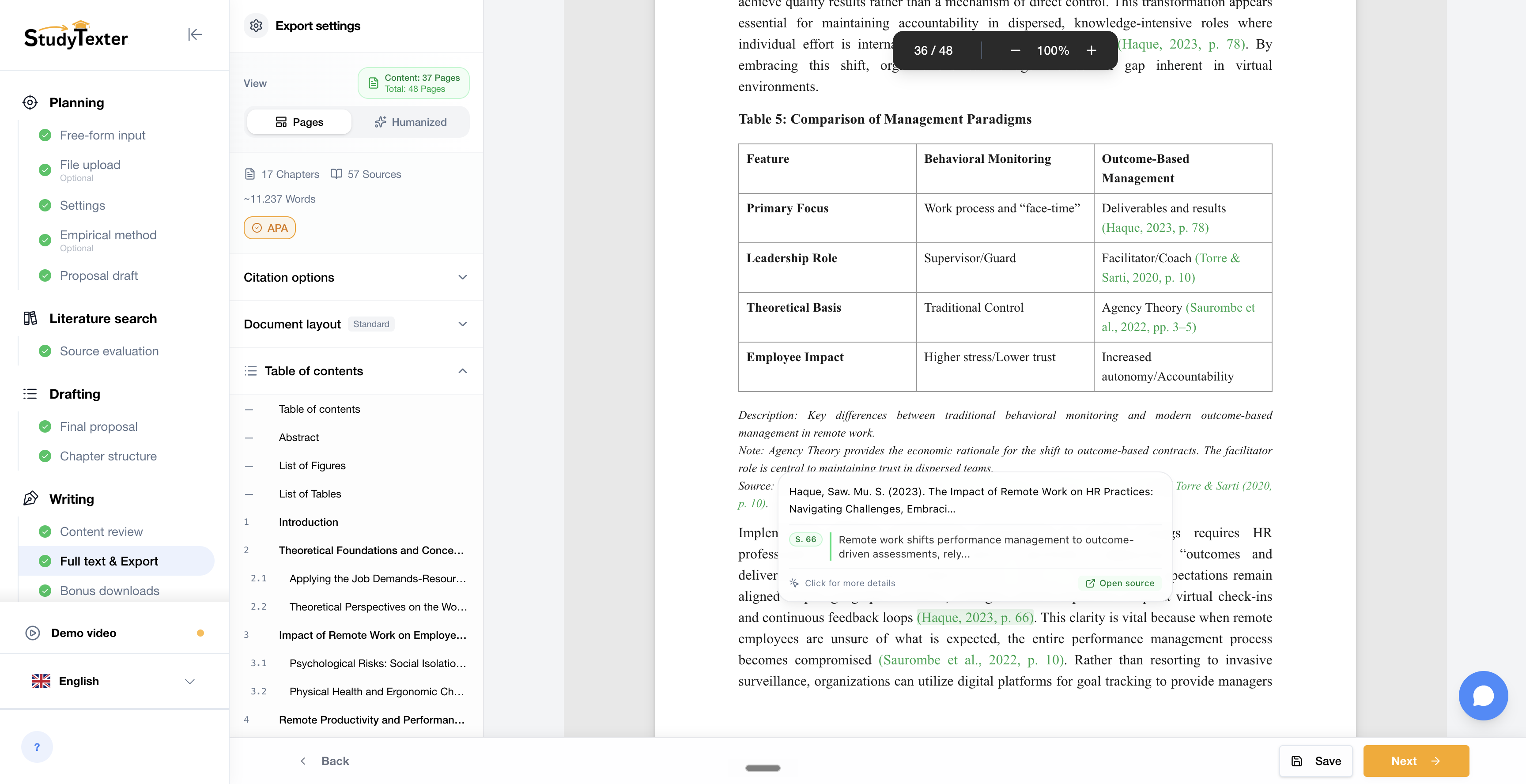
Task: Collapse the sidebar with the arrow icon
Action: [x=195, y=35]
